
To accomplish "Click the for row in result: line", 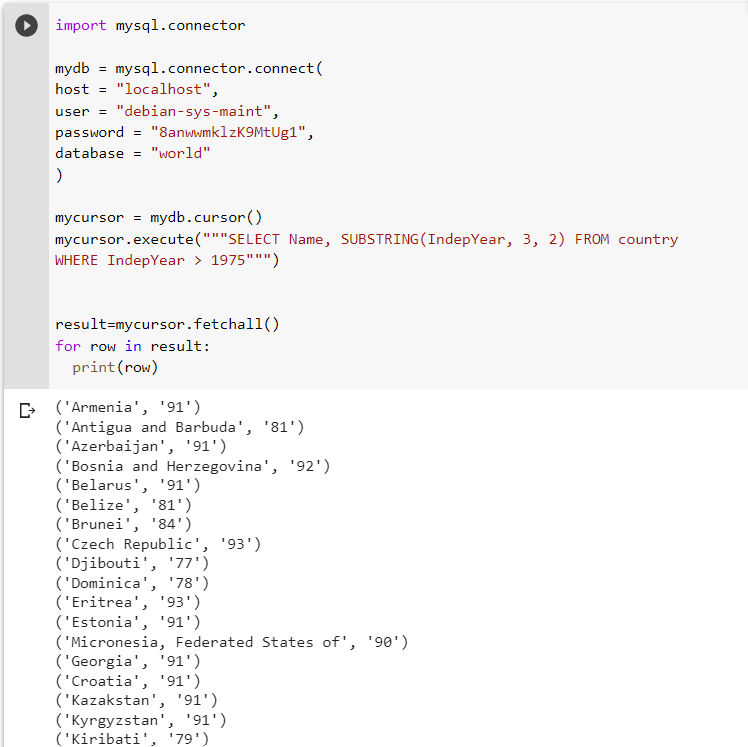I will click(133, 346).
